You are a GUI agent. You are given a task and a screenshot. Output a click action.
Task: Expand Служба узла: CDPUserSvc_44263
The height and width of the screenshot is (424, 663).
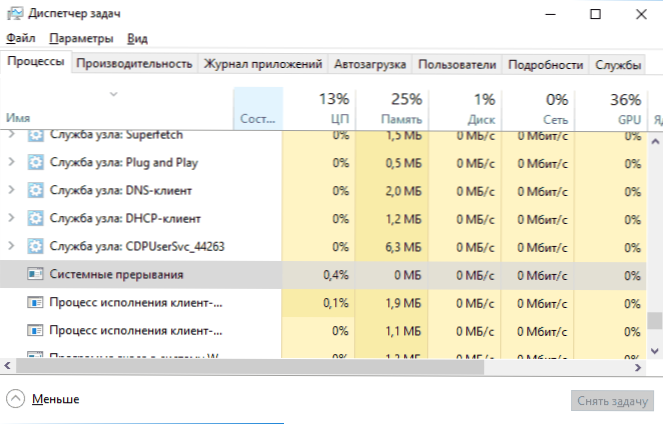(11, 246)
